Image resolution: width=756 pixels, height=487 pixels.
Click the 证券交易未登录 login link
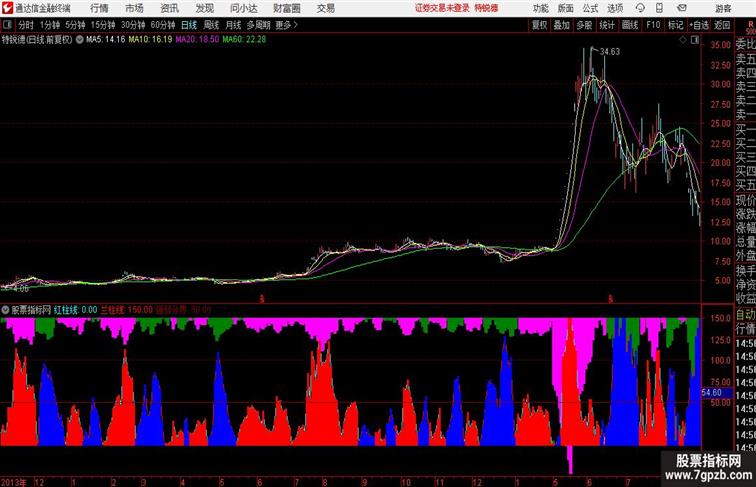coord(442,8)
